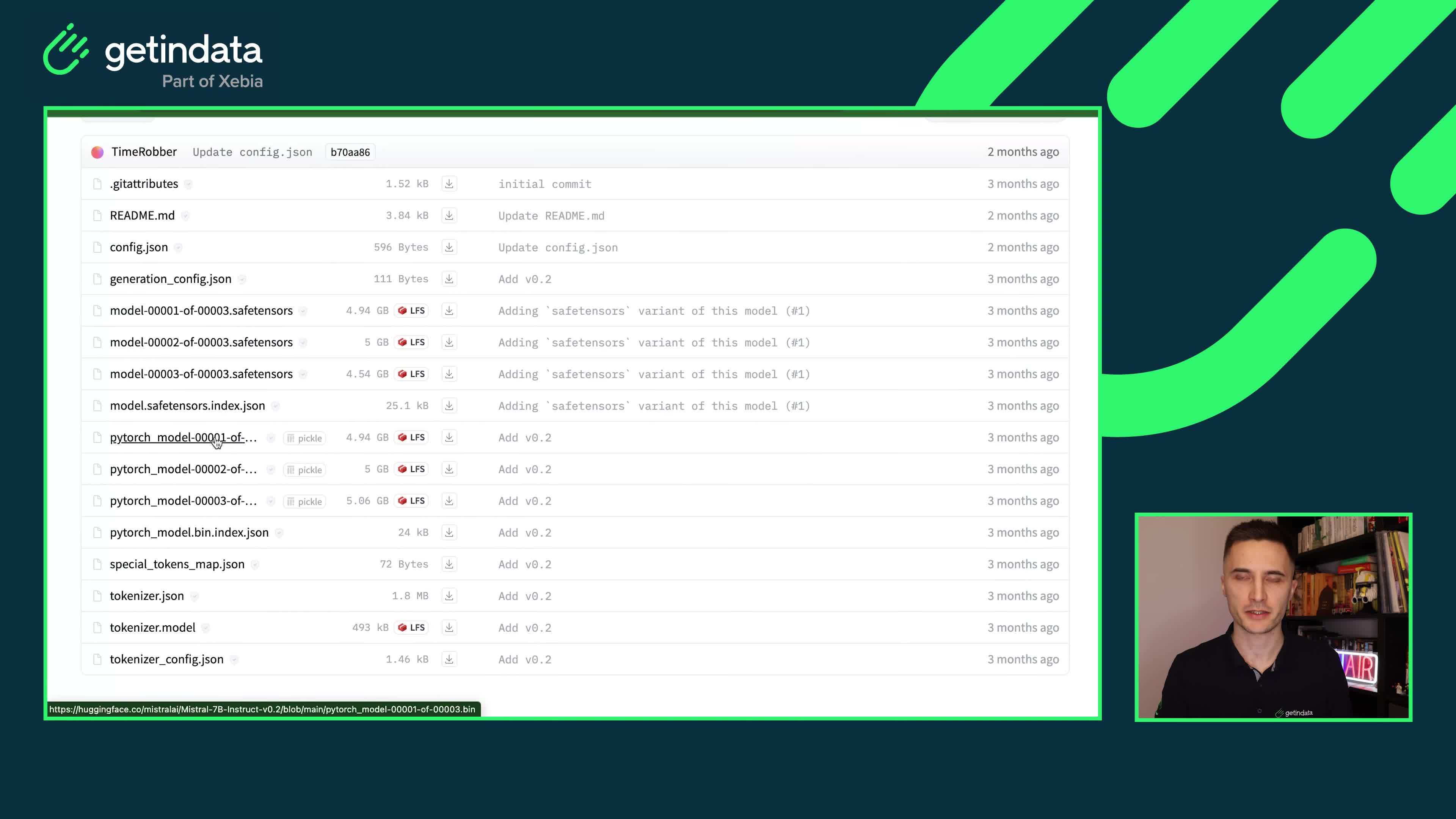Click pickle badge on pytorch_model-00003 row
Viewport: 1456px width, 819px height.
pyautogui.click(x=304, y=501)
